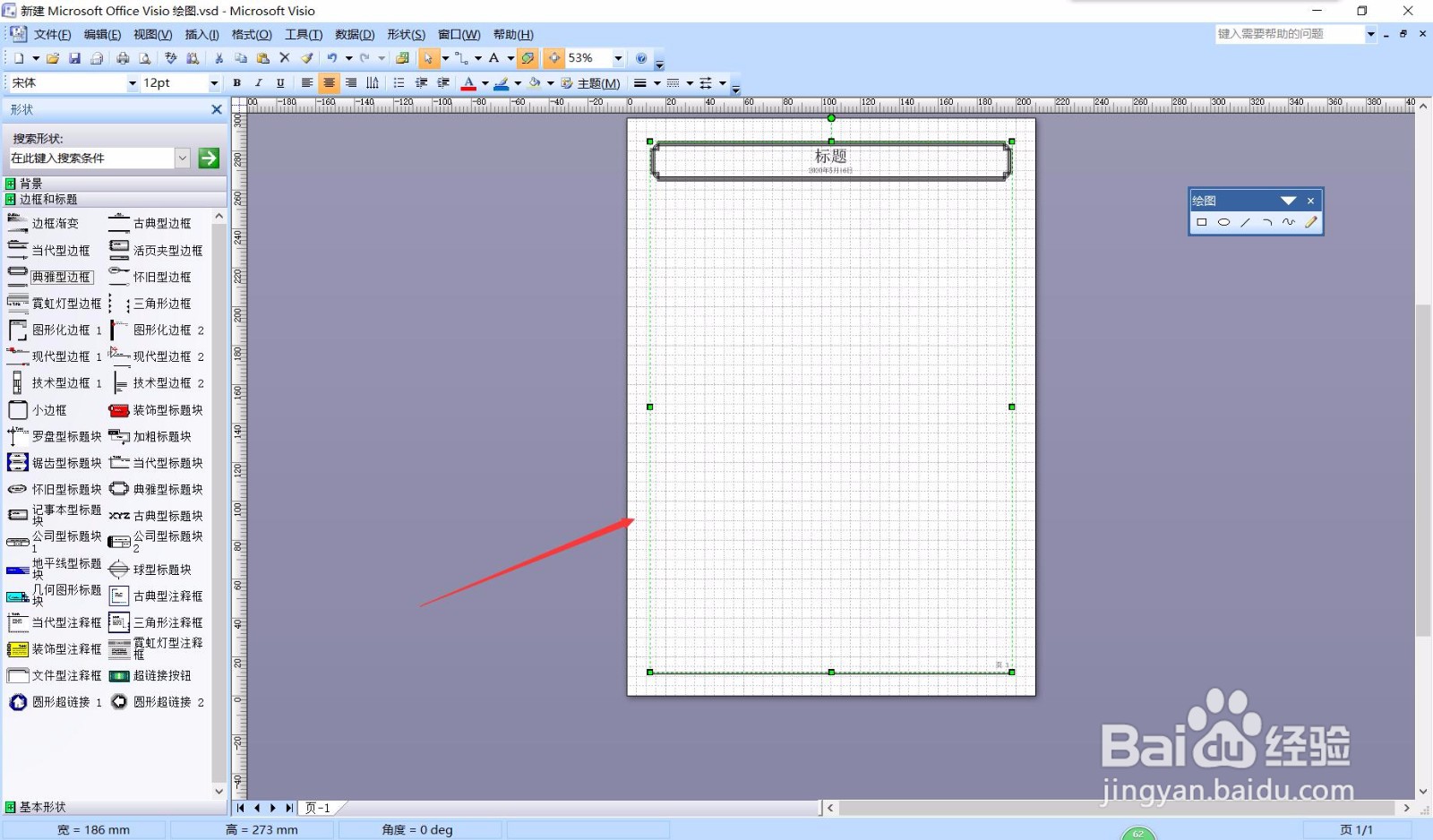The height and width of the screenshot is (840, 1433).
Task: Open the Undo history dropdown arrow
Action: [x=348, y=58]
